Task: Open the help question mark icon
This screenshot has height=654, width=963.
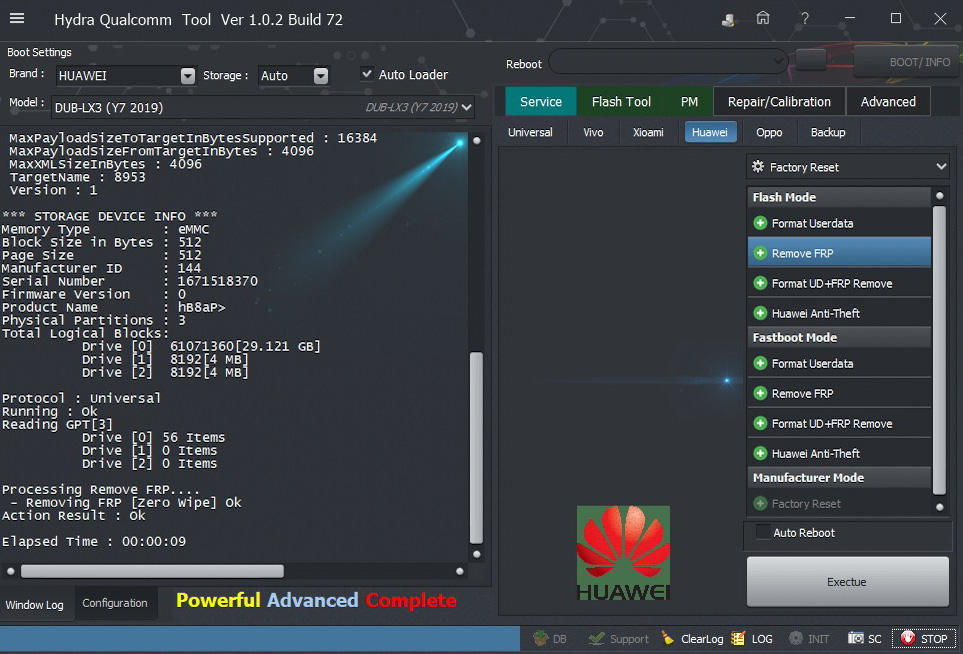Action: click(805, 18)
